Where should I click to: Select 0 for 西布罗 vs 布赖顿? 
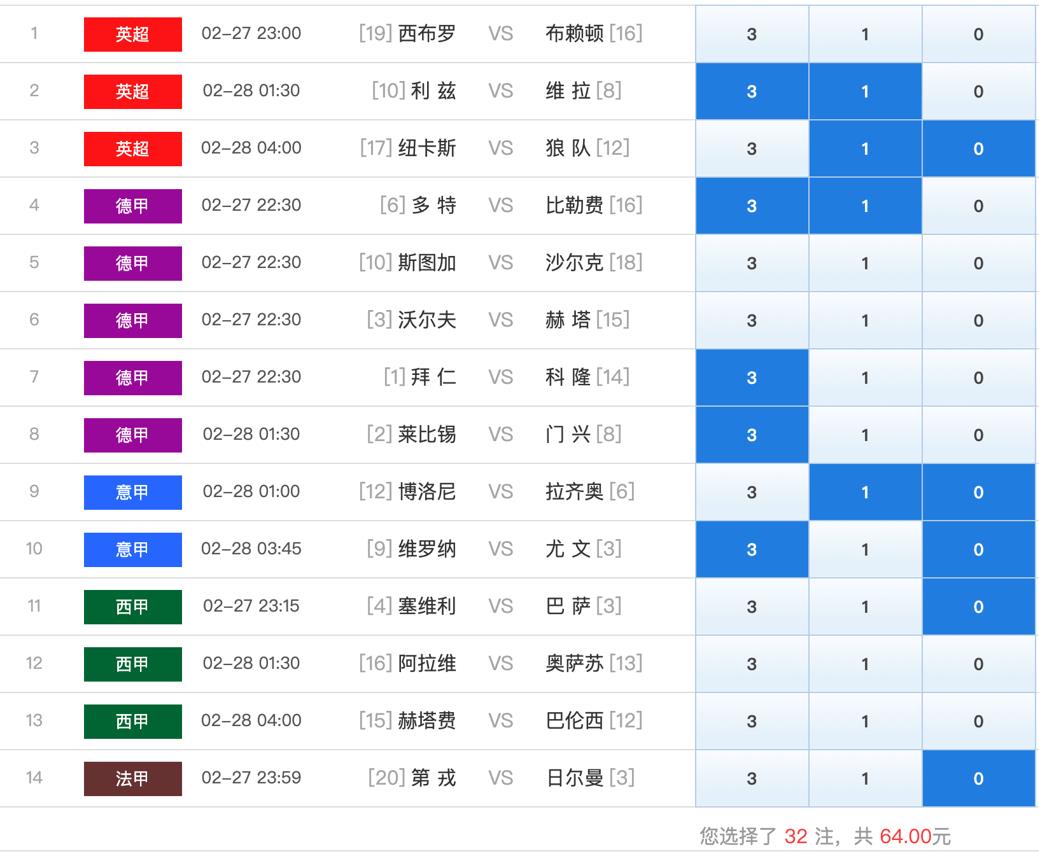[x=979, y=34]
